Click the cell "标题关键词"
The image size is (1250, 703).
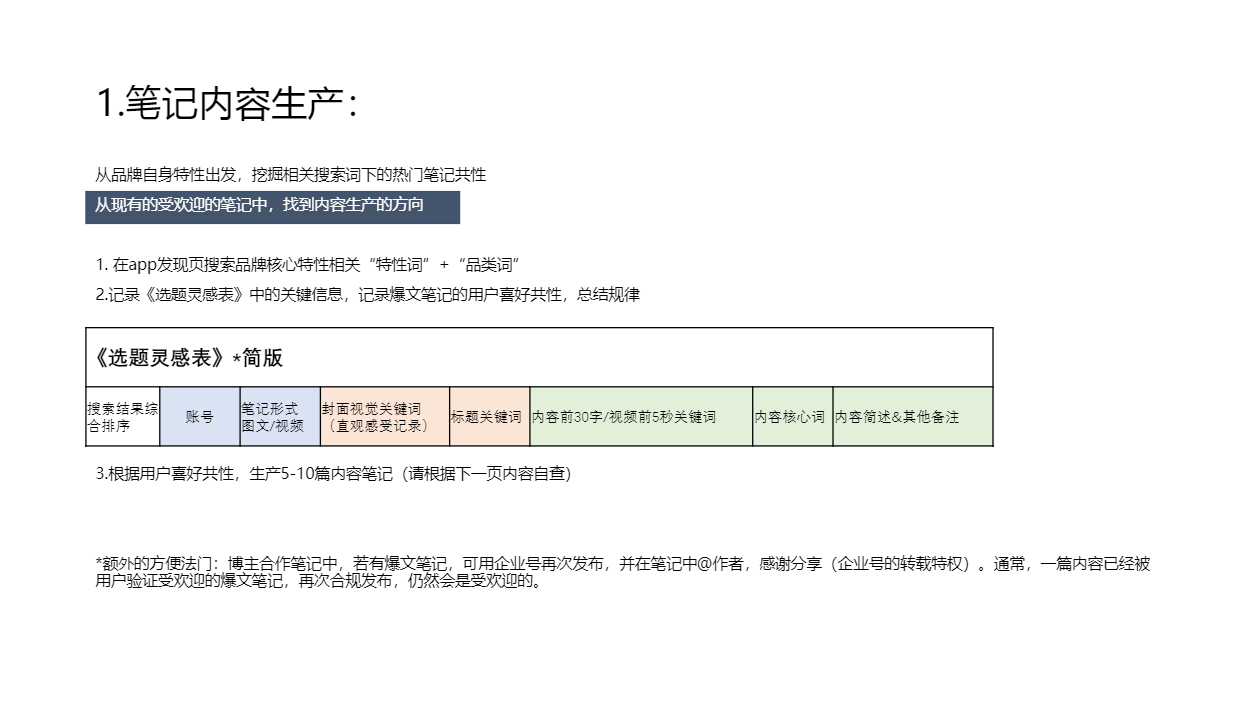tap(489, 416)
